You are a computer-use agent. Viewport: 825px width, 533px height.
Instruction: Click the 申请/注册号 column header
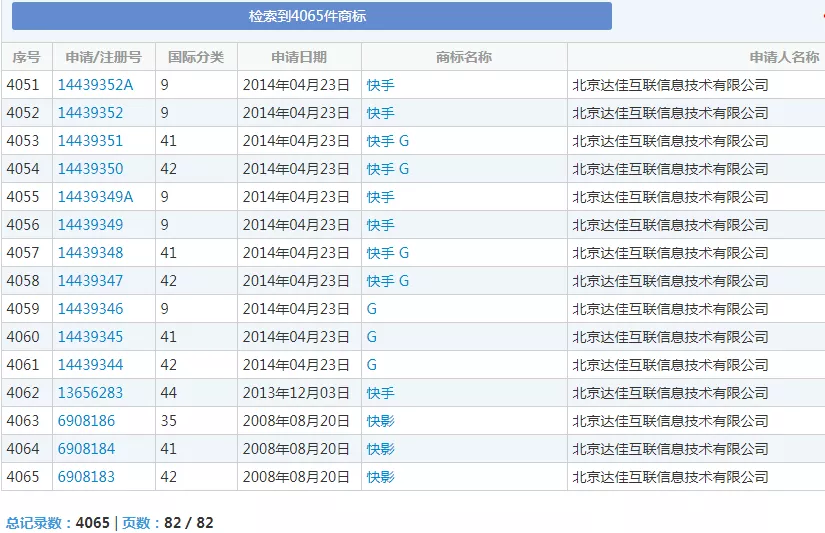104,57
